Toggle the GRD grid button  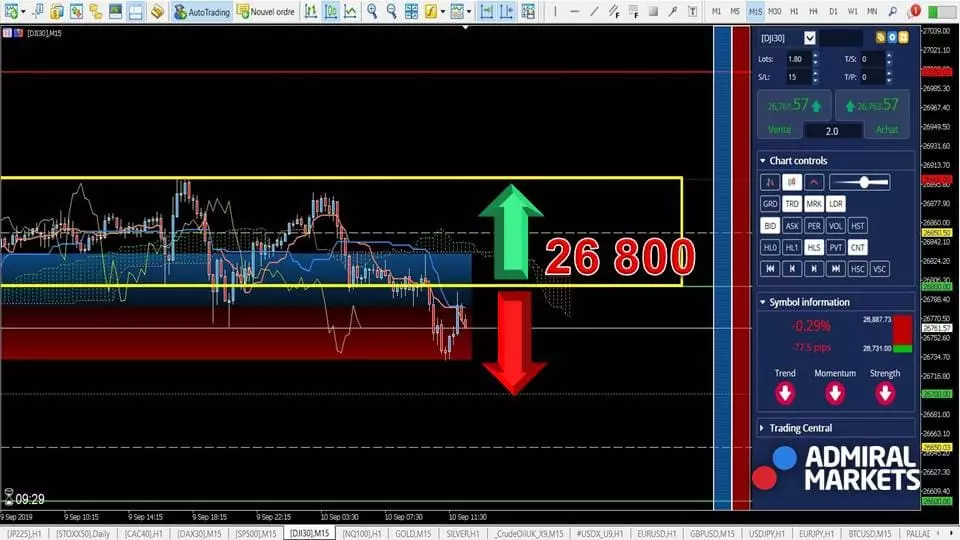770,204
